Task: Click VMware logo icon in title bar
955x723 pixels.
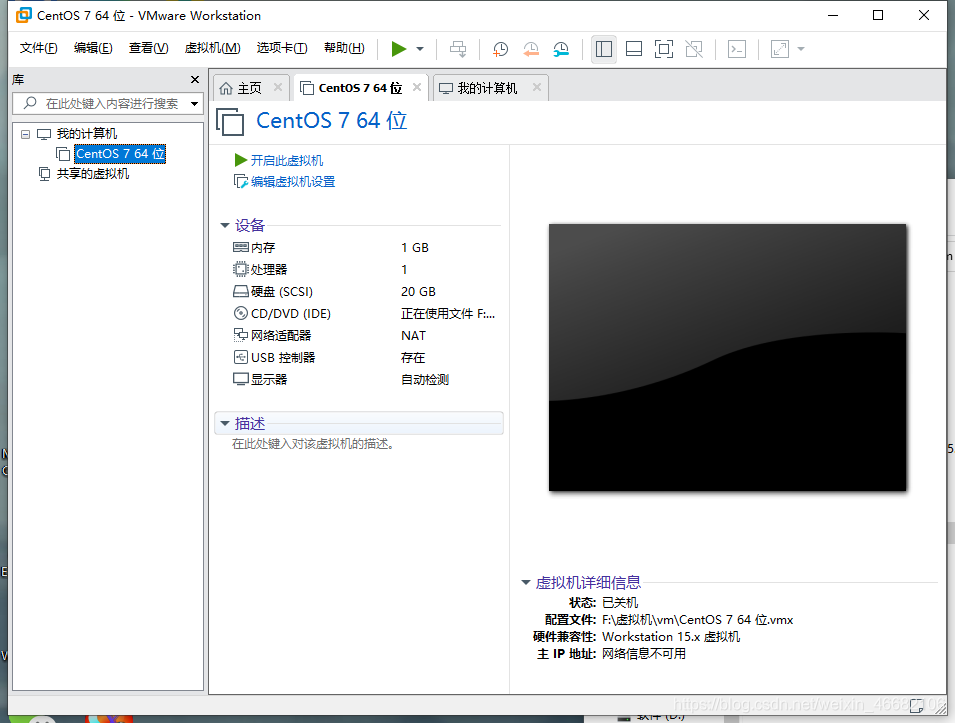Action: click(x=24, y=15)
